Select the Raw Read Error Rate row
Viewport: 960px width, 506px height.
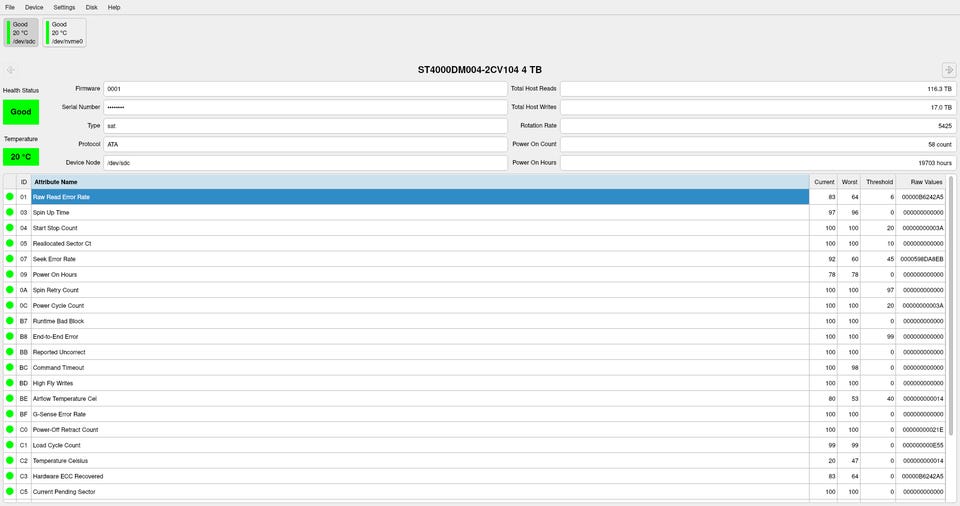[x=420, y=197]
